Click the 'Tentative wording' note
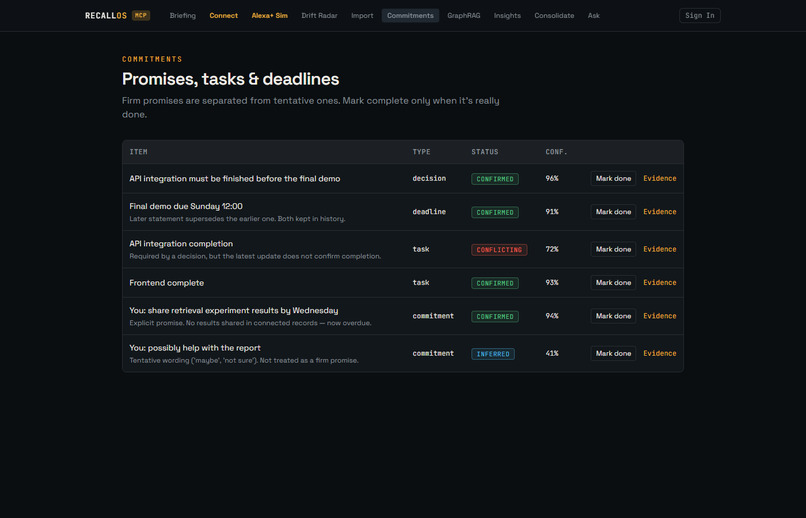Screen dimensions: 806x518 click(244, 361)
